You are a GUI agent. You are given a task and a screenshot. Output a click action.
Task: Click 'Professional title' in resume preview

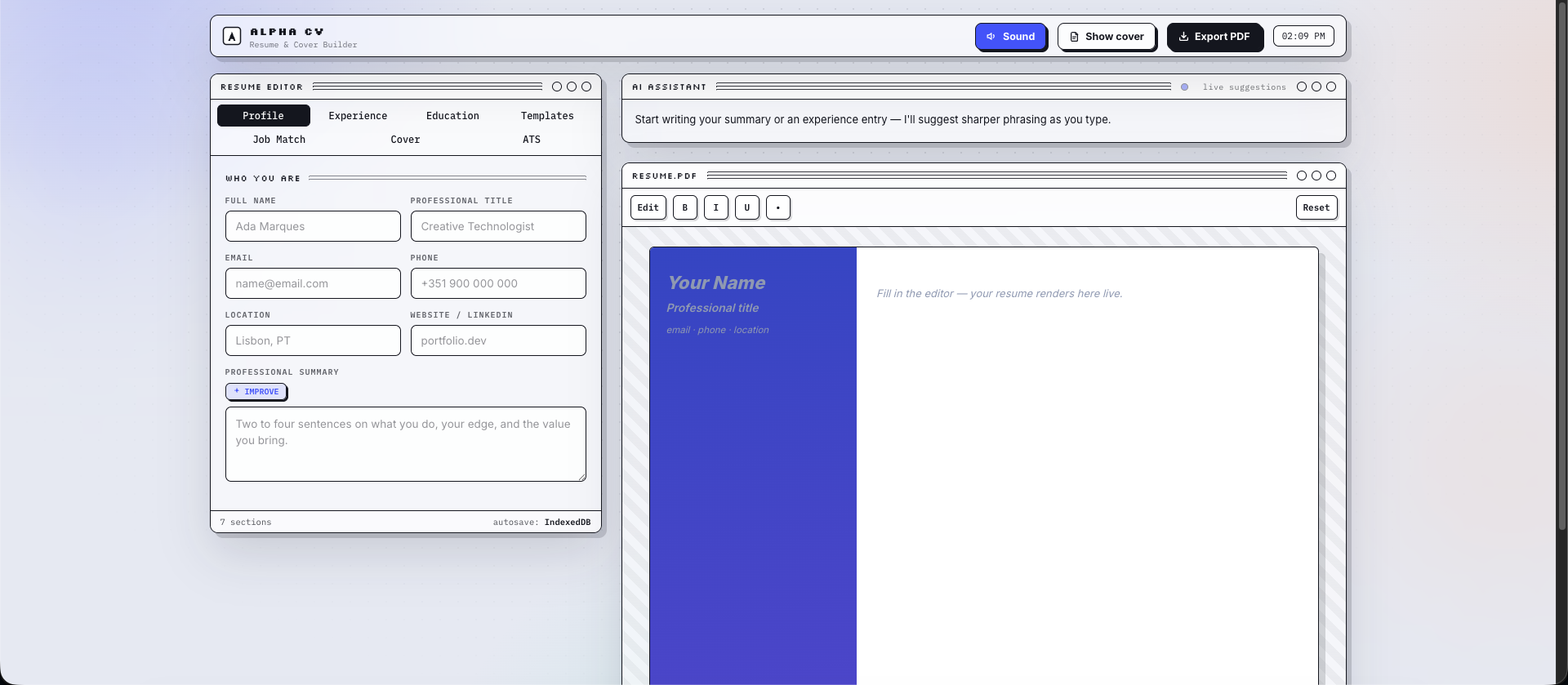[712, 308]
